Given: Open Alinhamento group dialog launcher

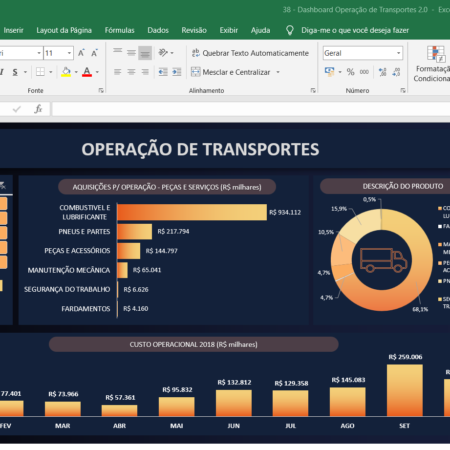Looking at the screenshot, I should point(313,90).
